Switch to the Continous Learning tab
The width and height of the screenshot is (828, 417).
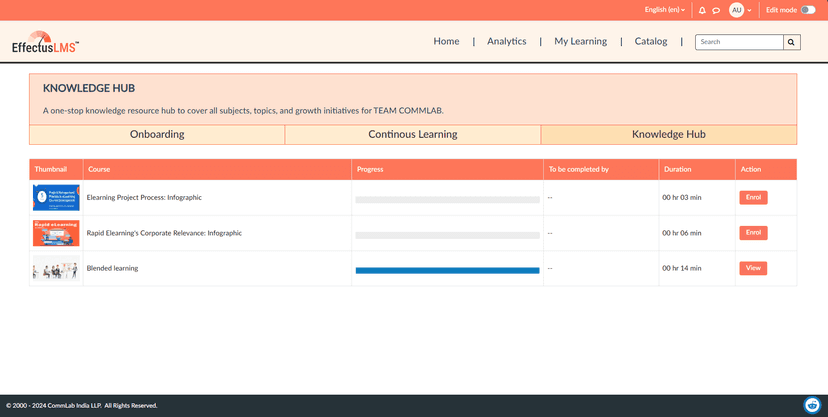413,135
